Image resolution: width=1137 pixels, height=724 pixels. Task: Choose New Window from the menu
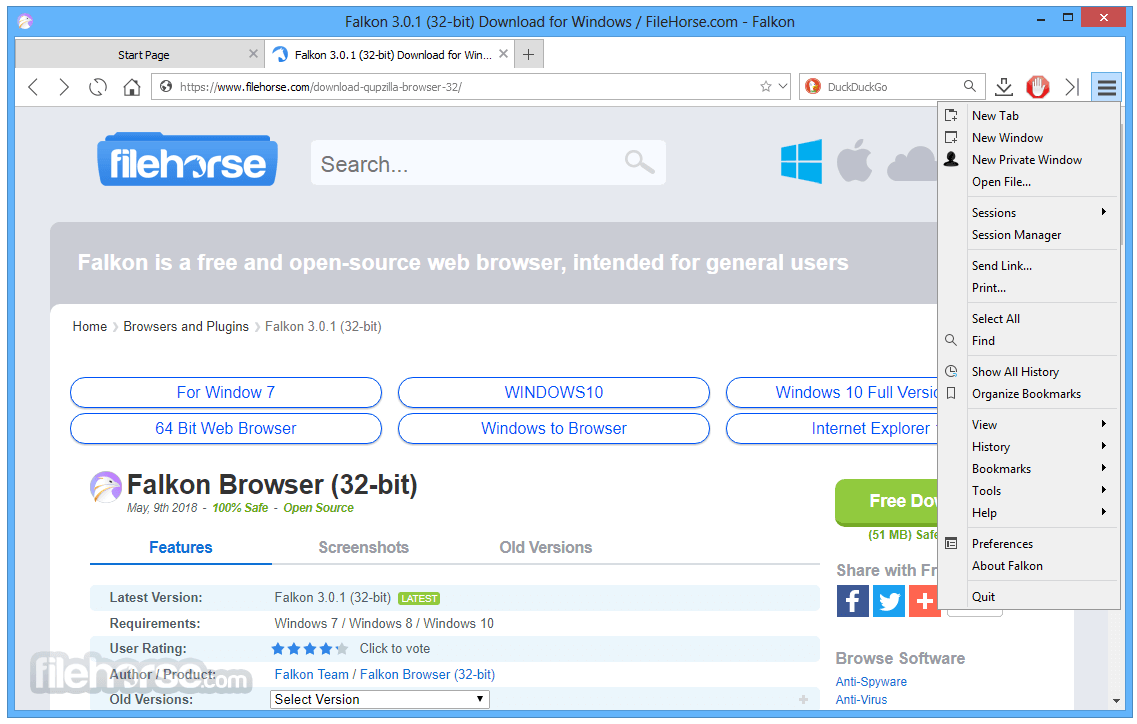(x=1029, y=138)
